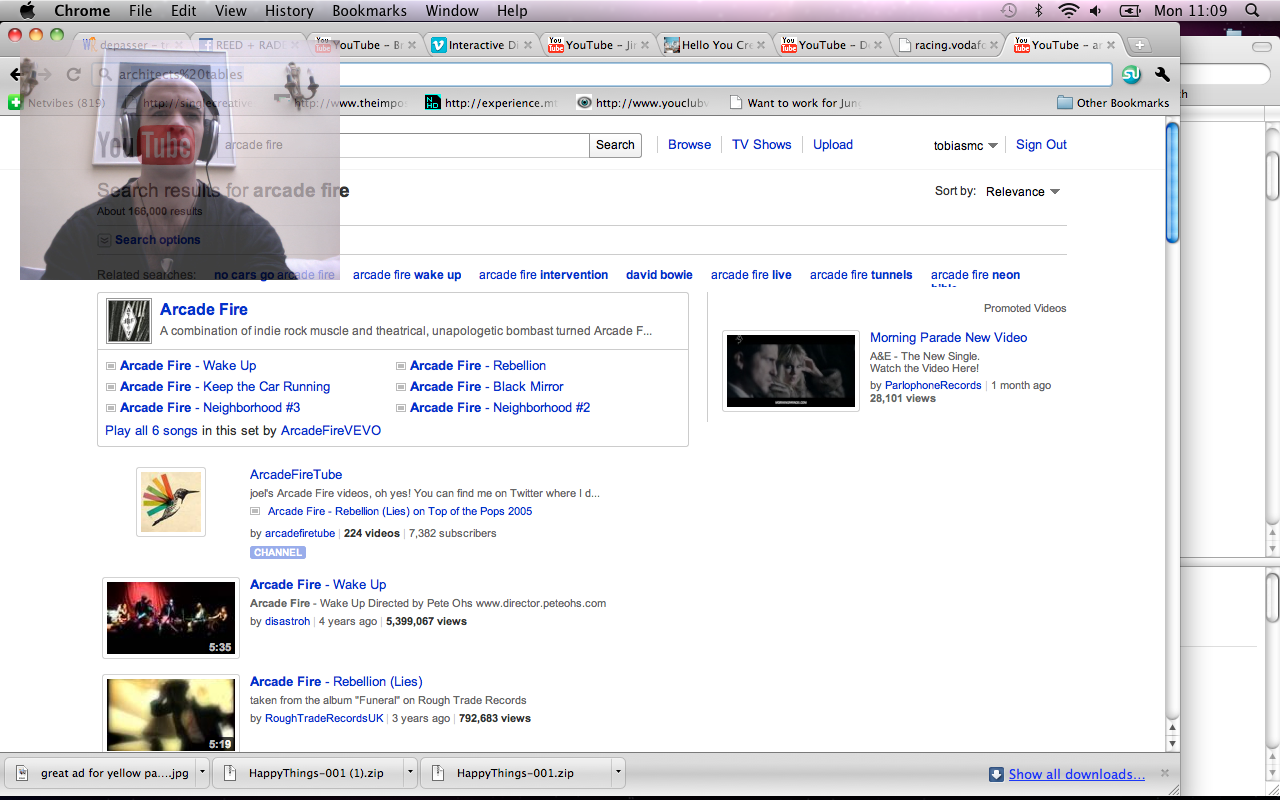This screenshot has width=1280, height=800.
Task: Click the reload page icon
Action: point(73,74)
